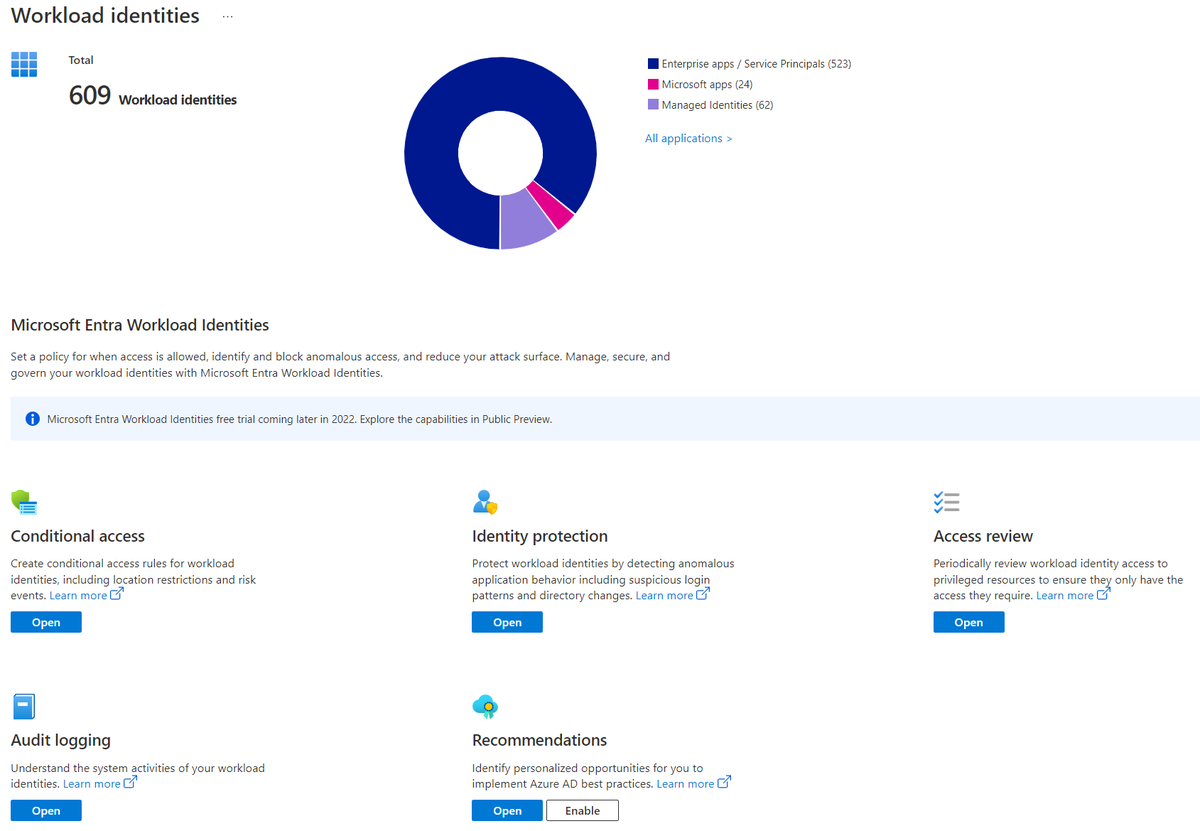This screenshot has width=1200, height=831.
Task: Click the Audit logging heading
Action: tap(61, 740)
